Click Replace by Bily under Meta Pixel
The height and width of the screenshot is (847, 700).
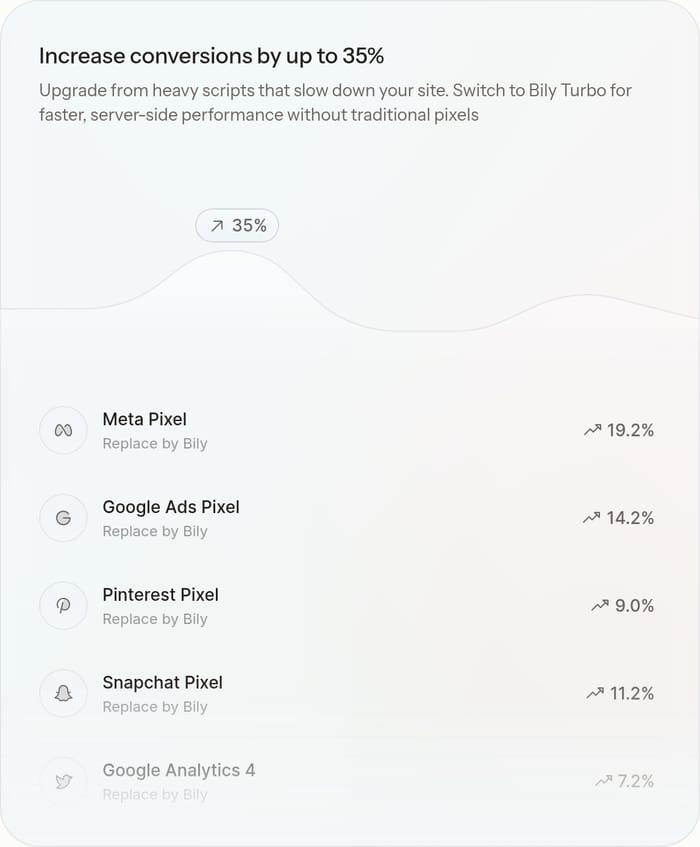click(x=155, y=443)
